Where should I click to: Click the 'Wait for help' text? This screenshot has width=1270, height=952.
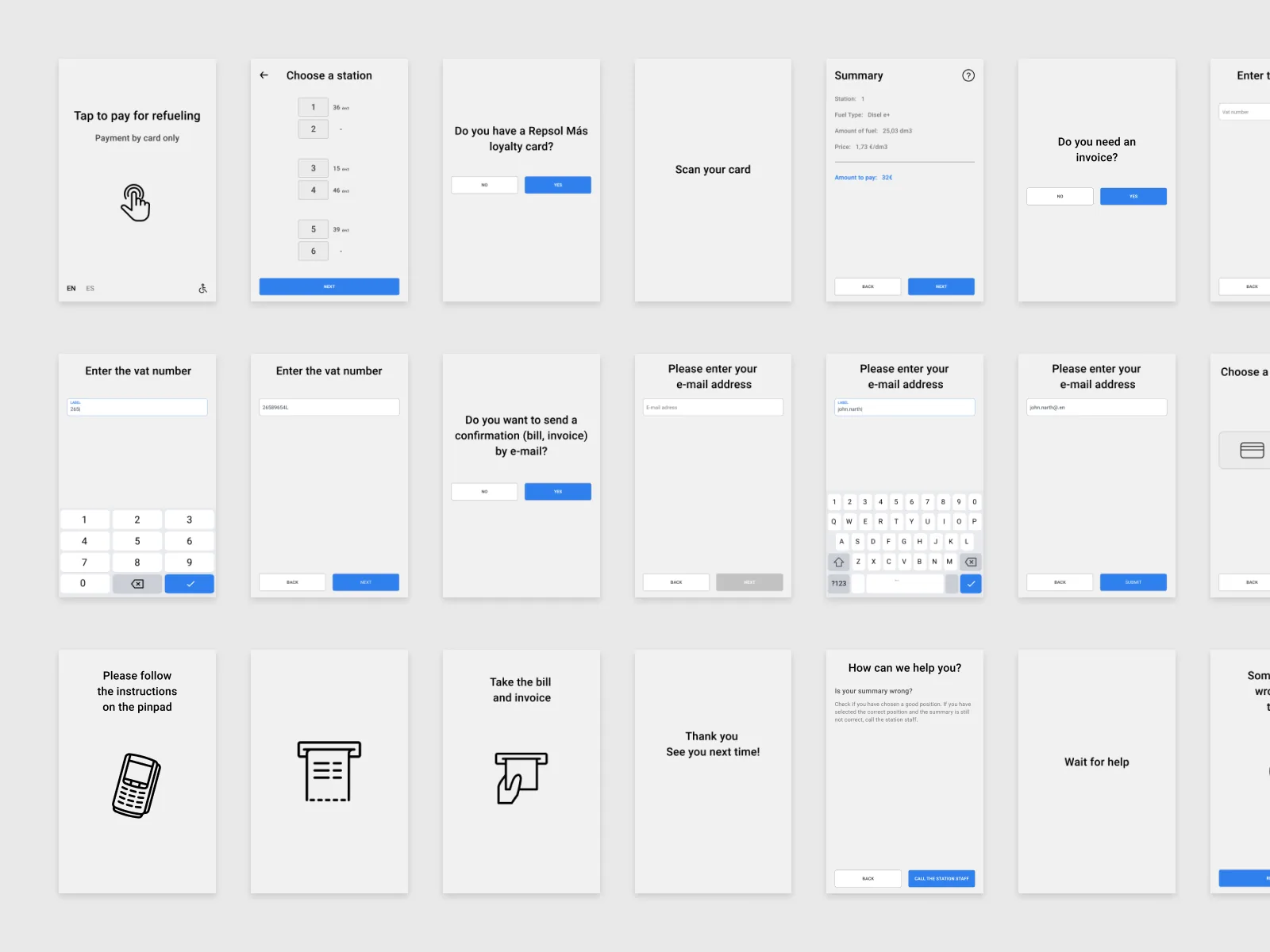[1097, 762]
